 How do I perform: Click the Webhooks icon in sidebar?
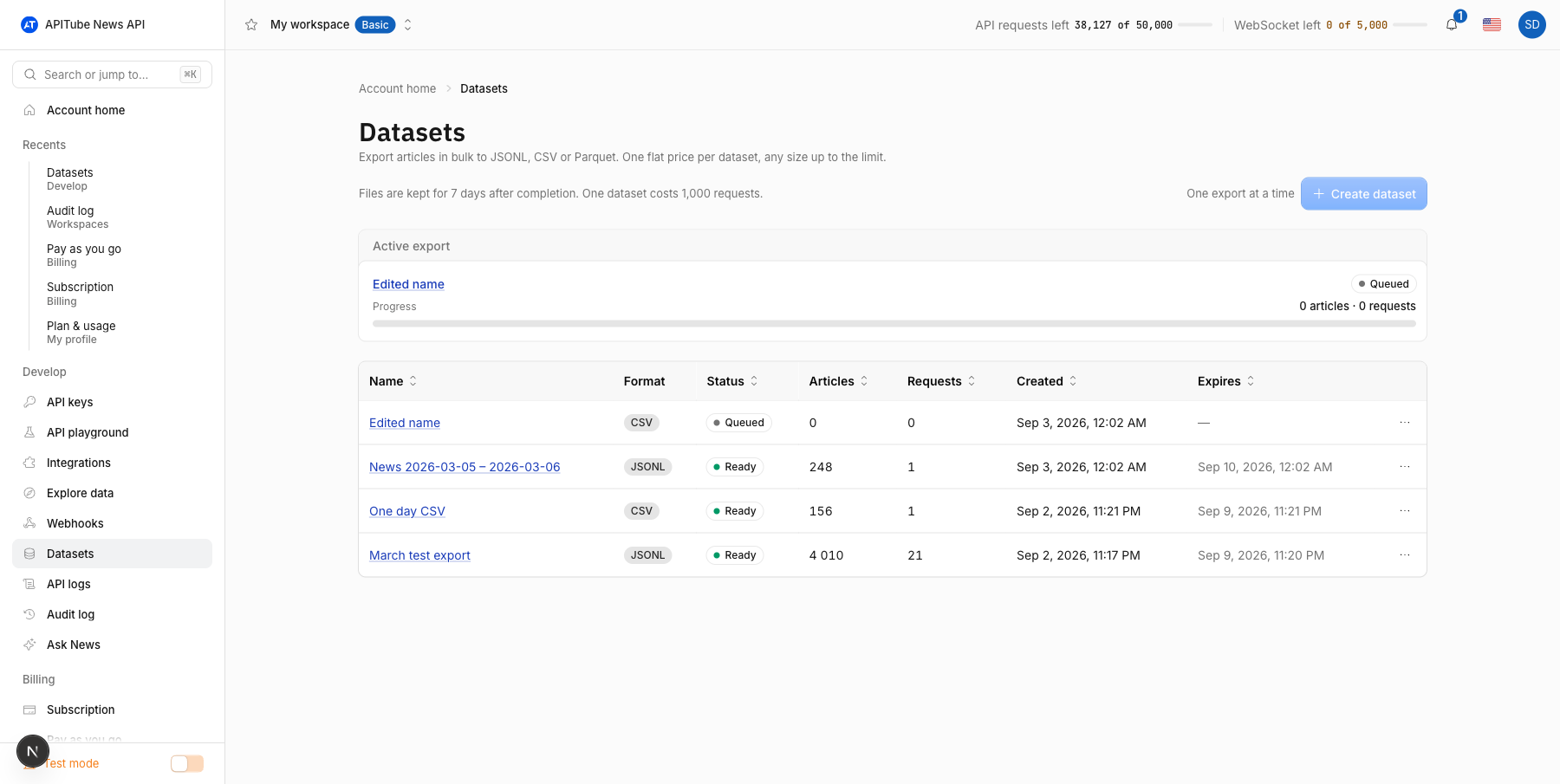pyautogui.click(x=29, y=523)
